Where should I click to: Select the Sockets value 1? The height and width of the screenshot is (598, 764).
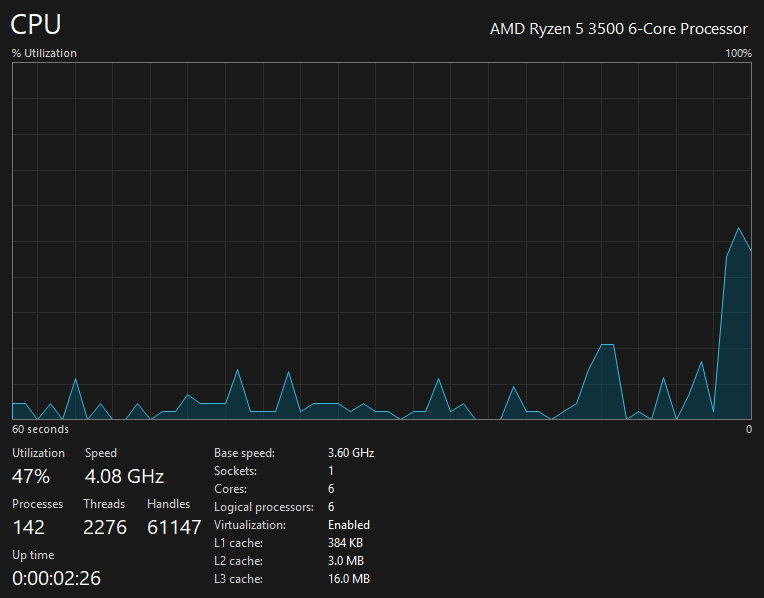pos(331,471)
